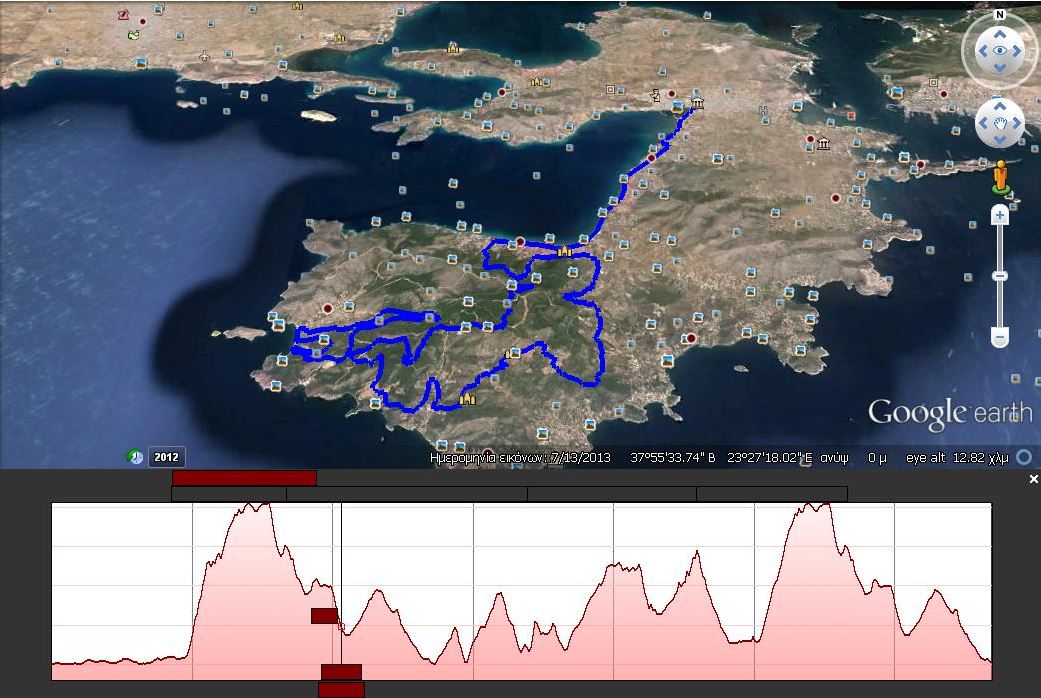Pan down using move joystick arrow

(x=999, y=140)
